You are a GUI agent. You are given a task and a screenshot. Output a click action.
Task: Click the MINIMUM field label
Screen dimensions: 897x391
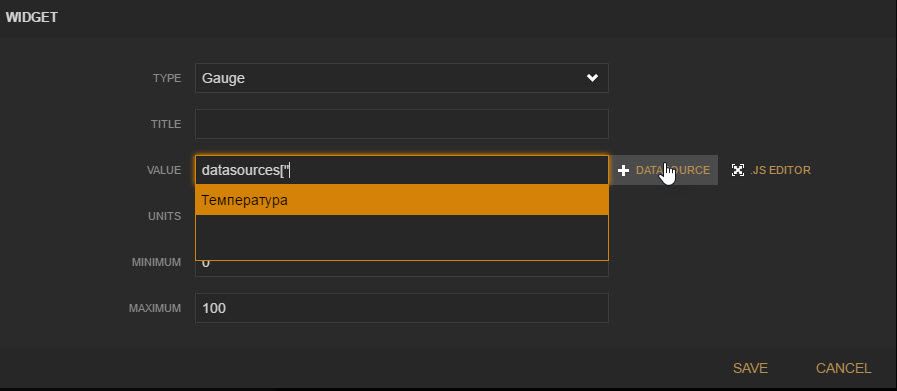click(x=156, y=262)
